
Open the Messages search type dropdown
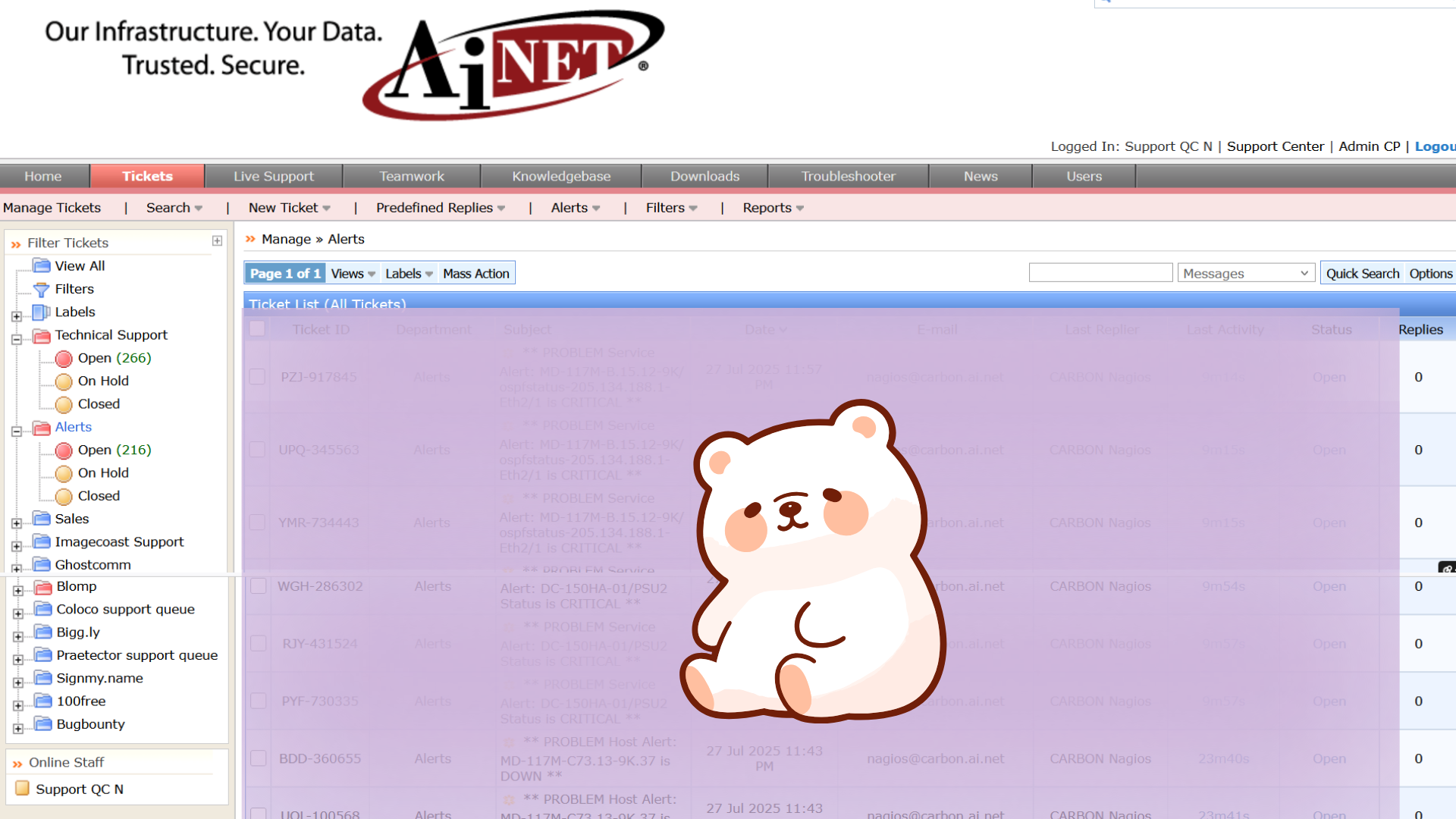pos(1246,273)
